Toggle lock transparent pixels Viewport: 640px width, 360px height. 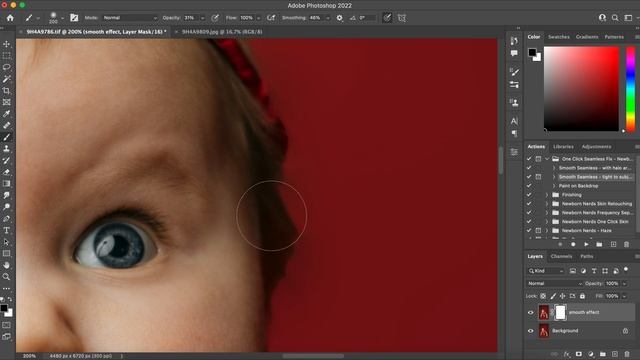pos(543,296)
